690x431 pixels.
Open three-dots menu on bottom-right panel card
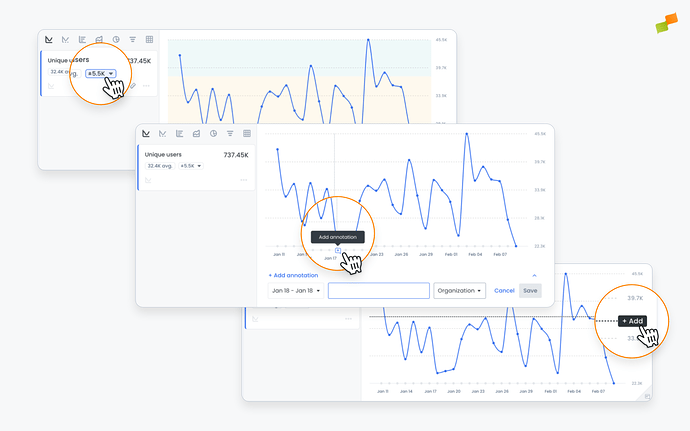(349, 319)
